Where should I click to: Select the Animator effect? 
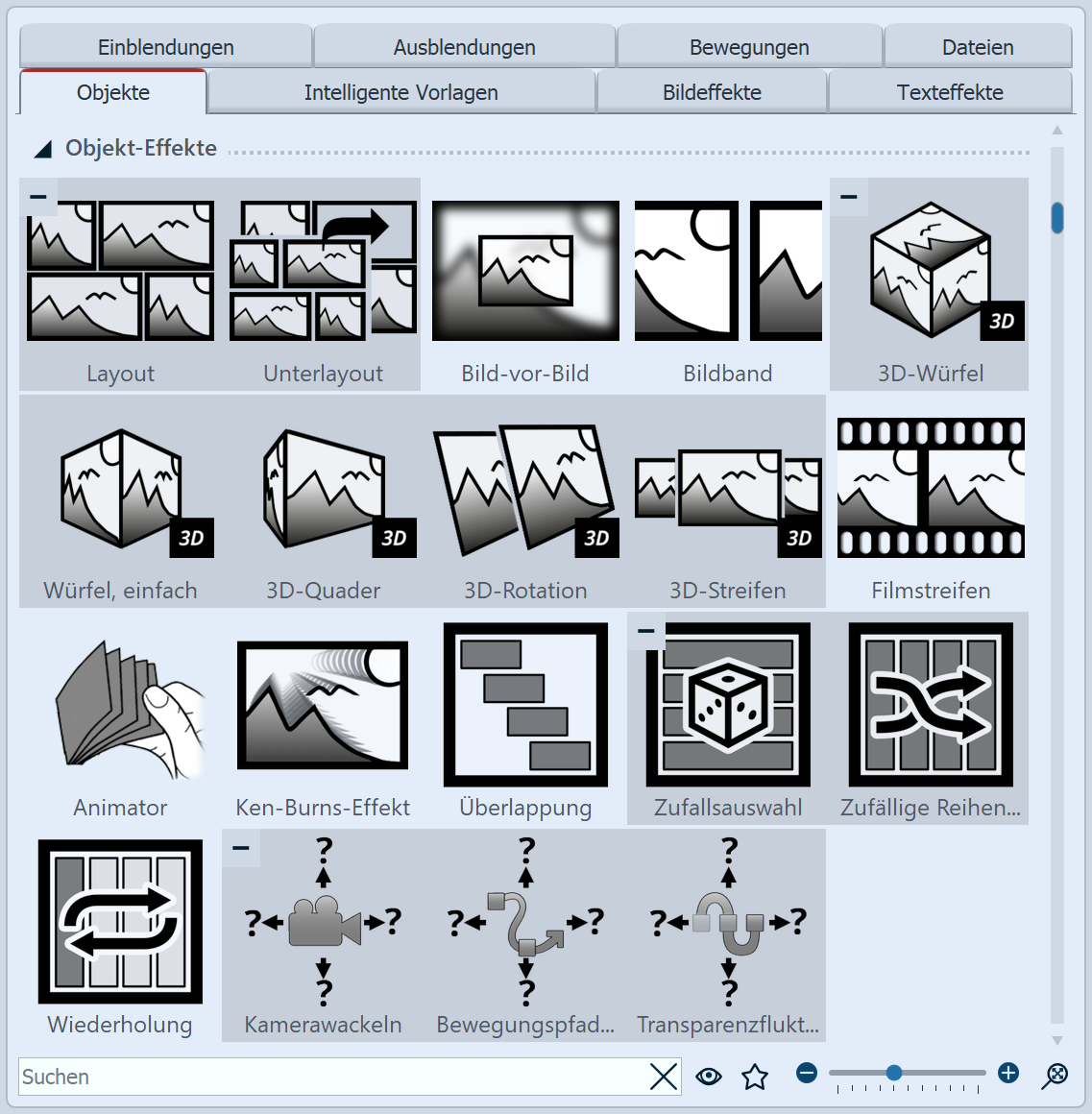tap(120, 706)
